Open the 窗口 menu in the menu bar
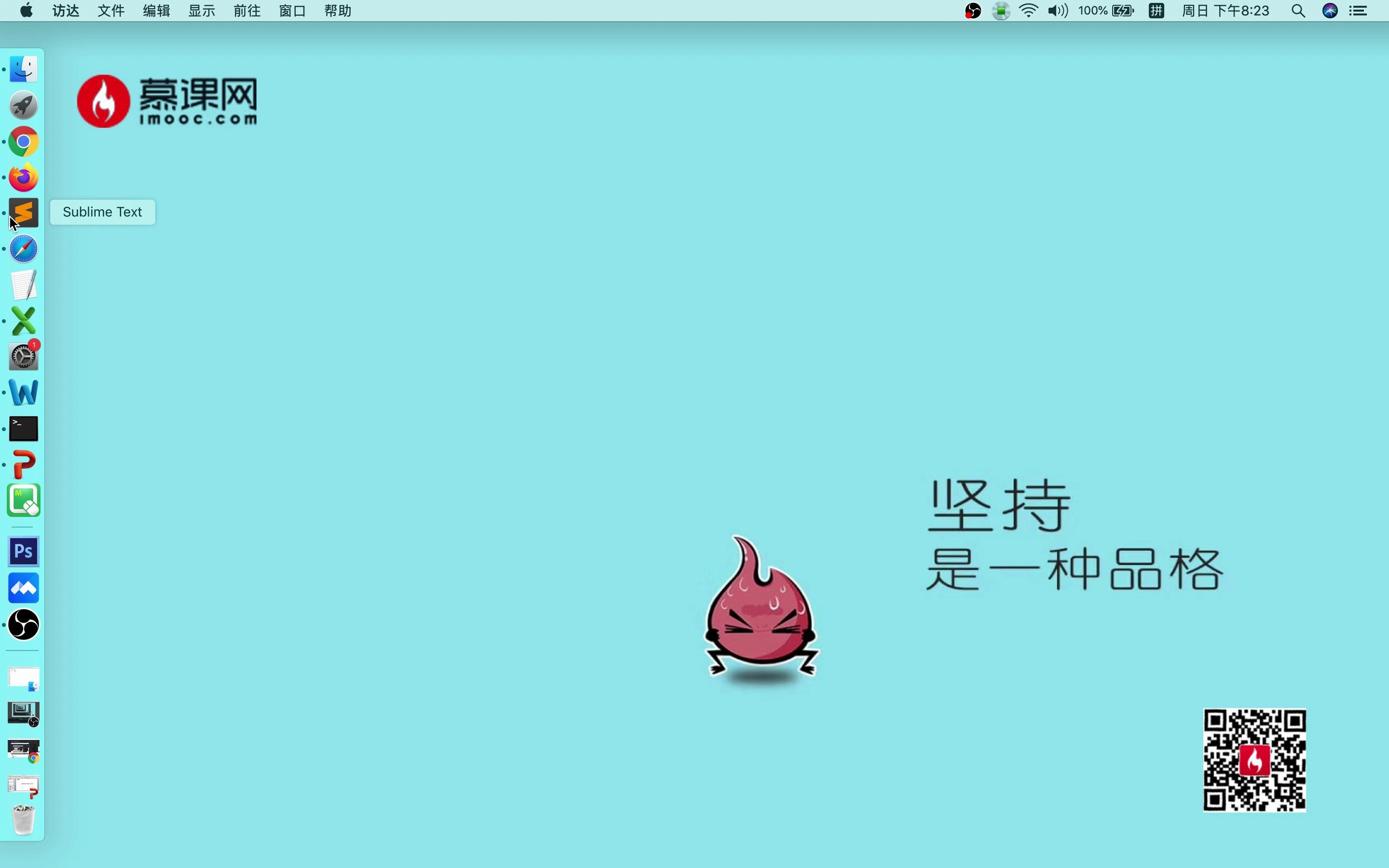Viewport: 1389px width, 868px height. click(x=292, y=11)
